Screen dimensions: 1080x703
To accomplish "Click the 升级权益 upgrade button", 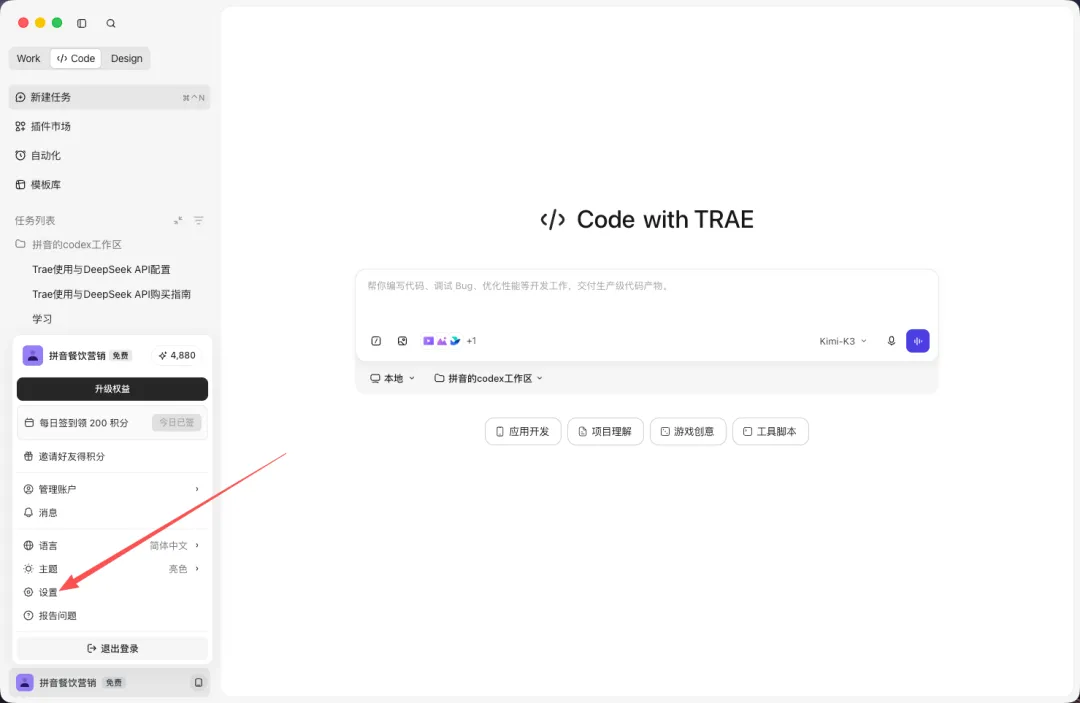I will pyautogui.click(x=112, y=389).
